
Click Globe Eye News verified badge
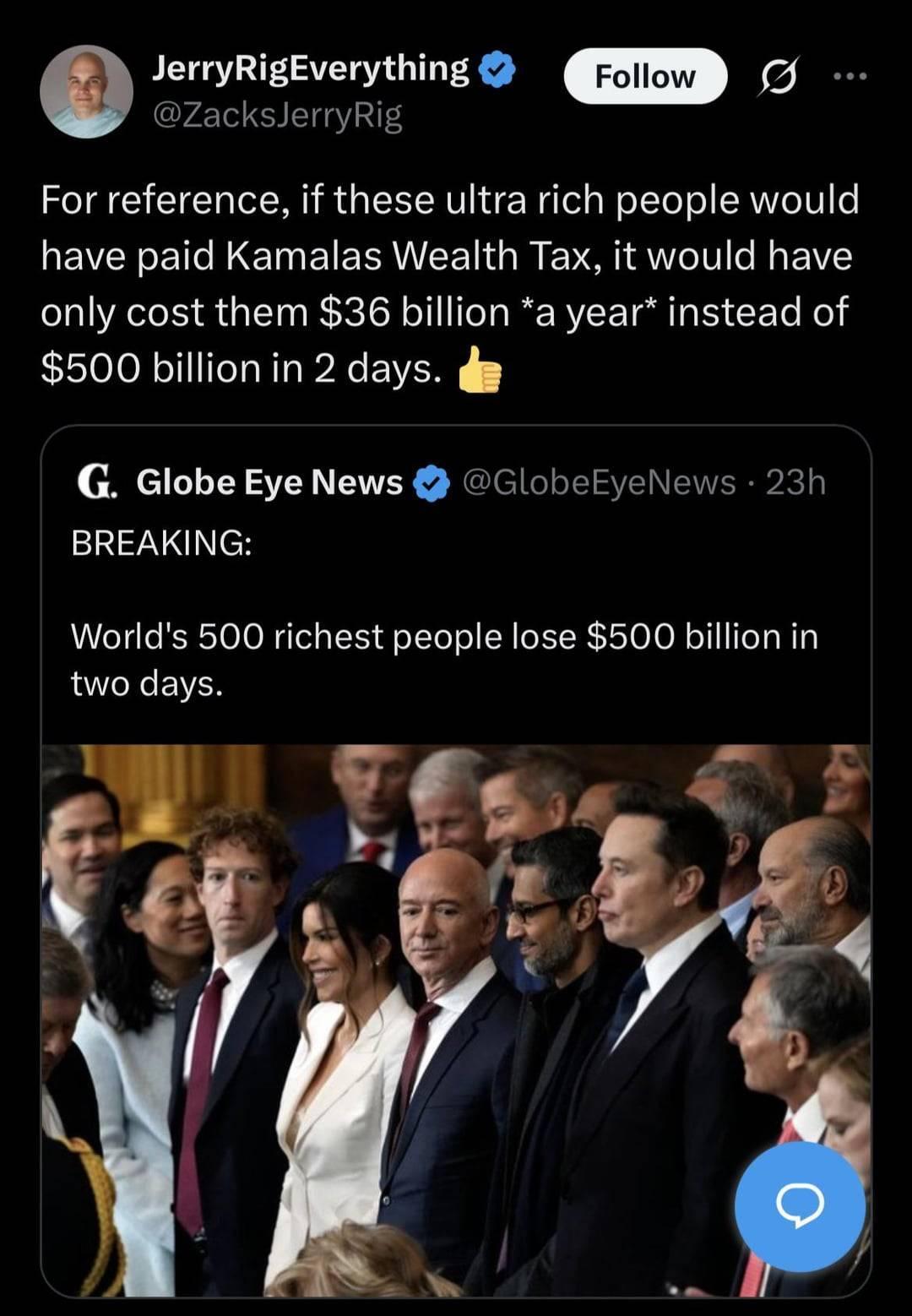click(x=432, y=483)
